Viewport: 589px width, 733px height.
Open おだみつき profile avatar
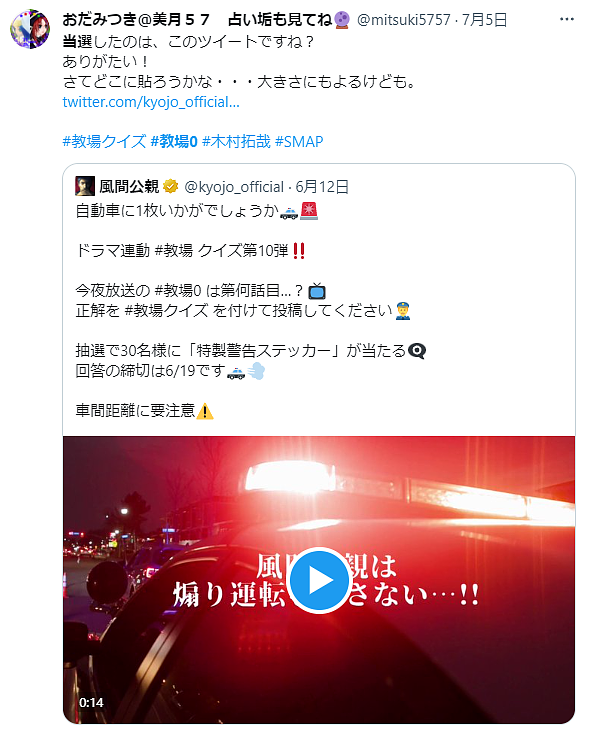coord(30,29)
